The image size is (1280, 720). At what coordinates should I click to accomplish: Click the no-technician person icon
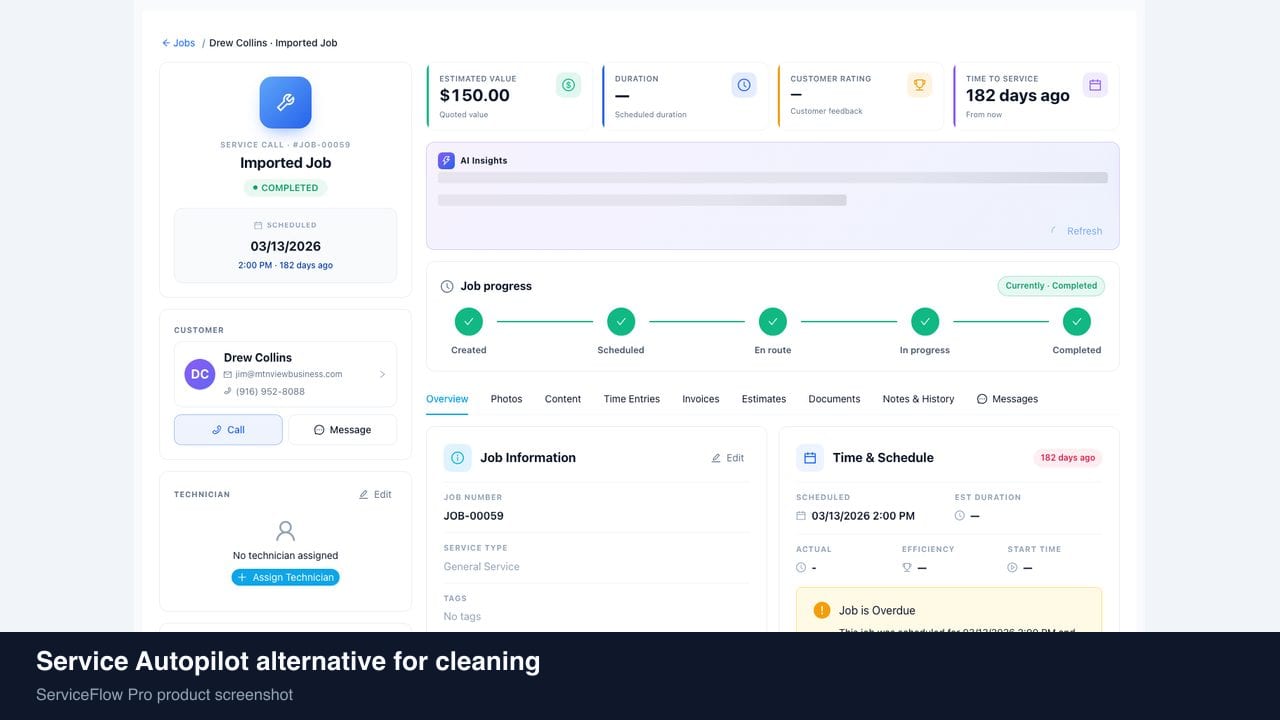pyautogui.click(x=286, y=531)
